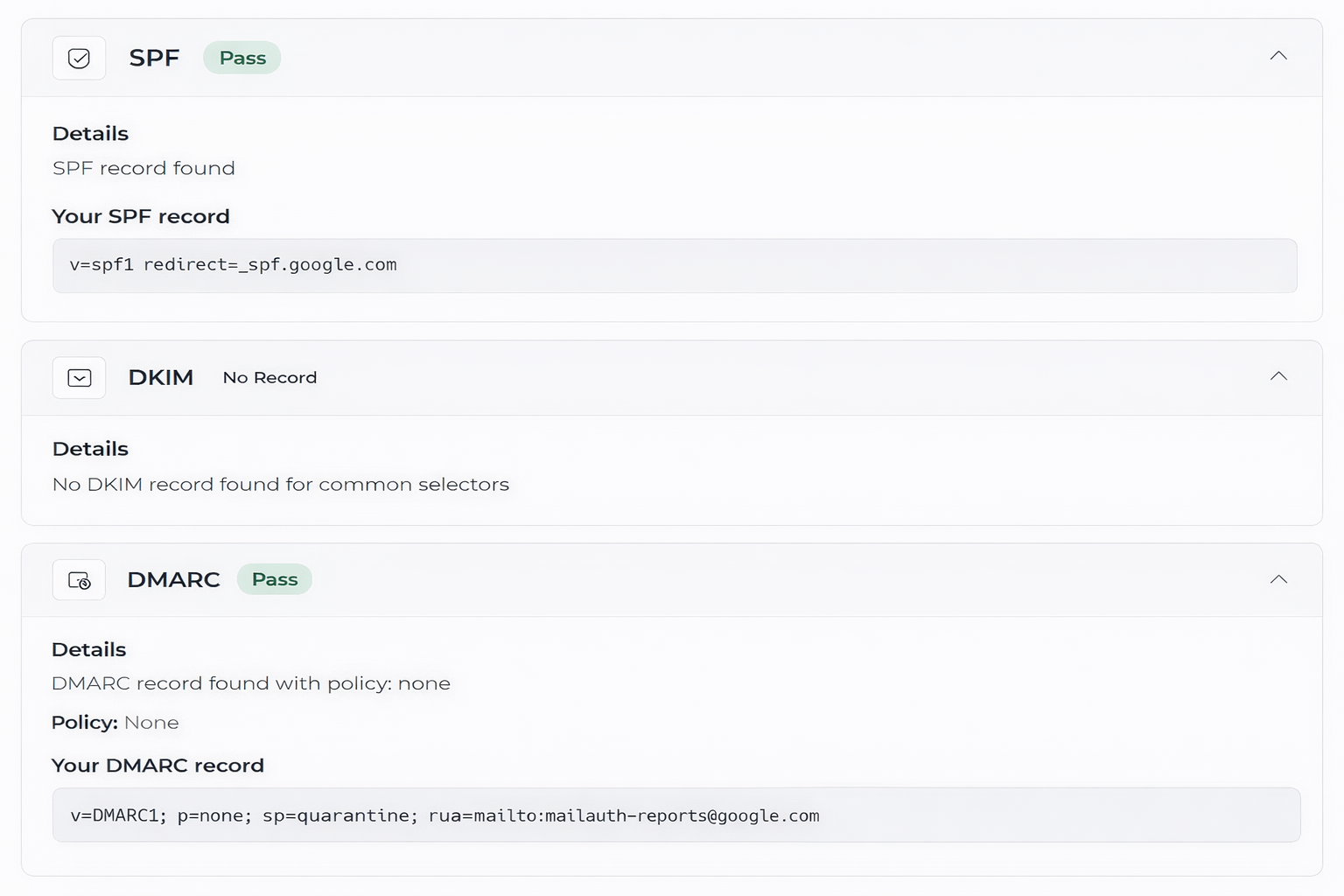
Task: Click 'Your SPF record' label
Action: 141,216
